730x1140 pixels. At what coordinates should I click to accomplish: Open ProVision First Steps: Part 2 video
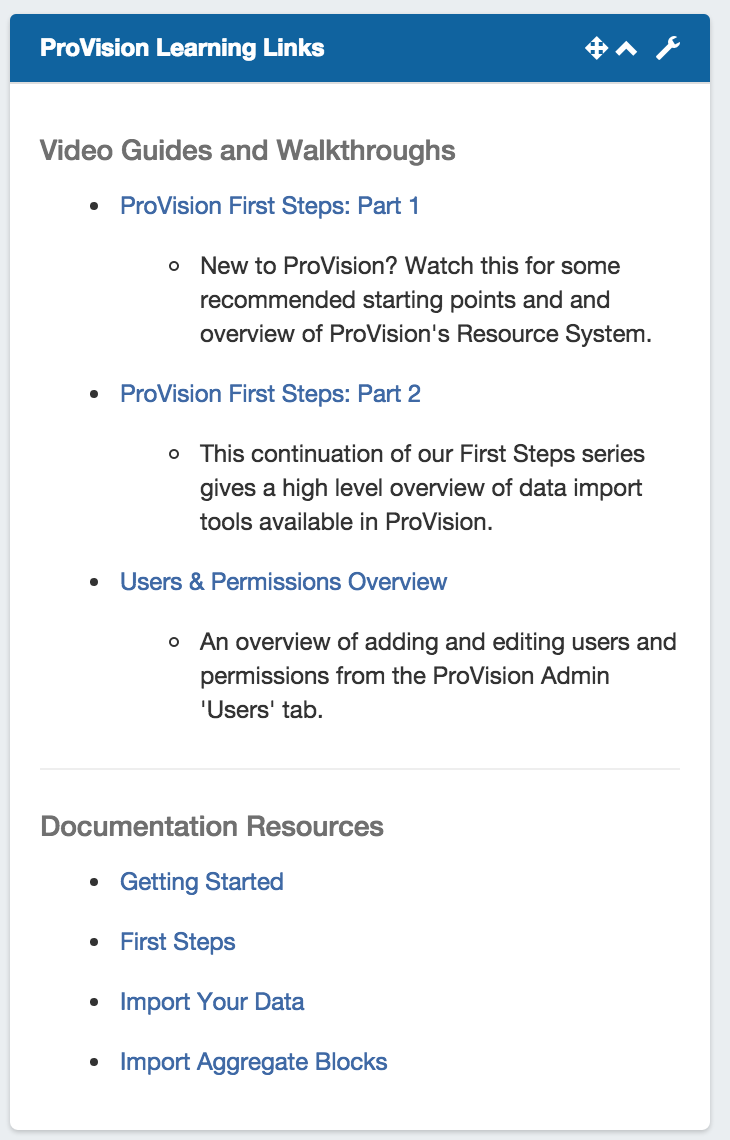point(270,394)
